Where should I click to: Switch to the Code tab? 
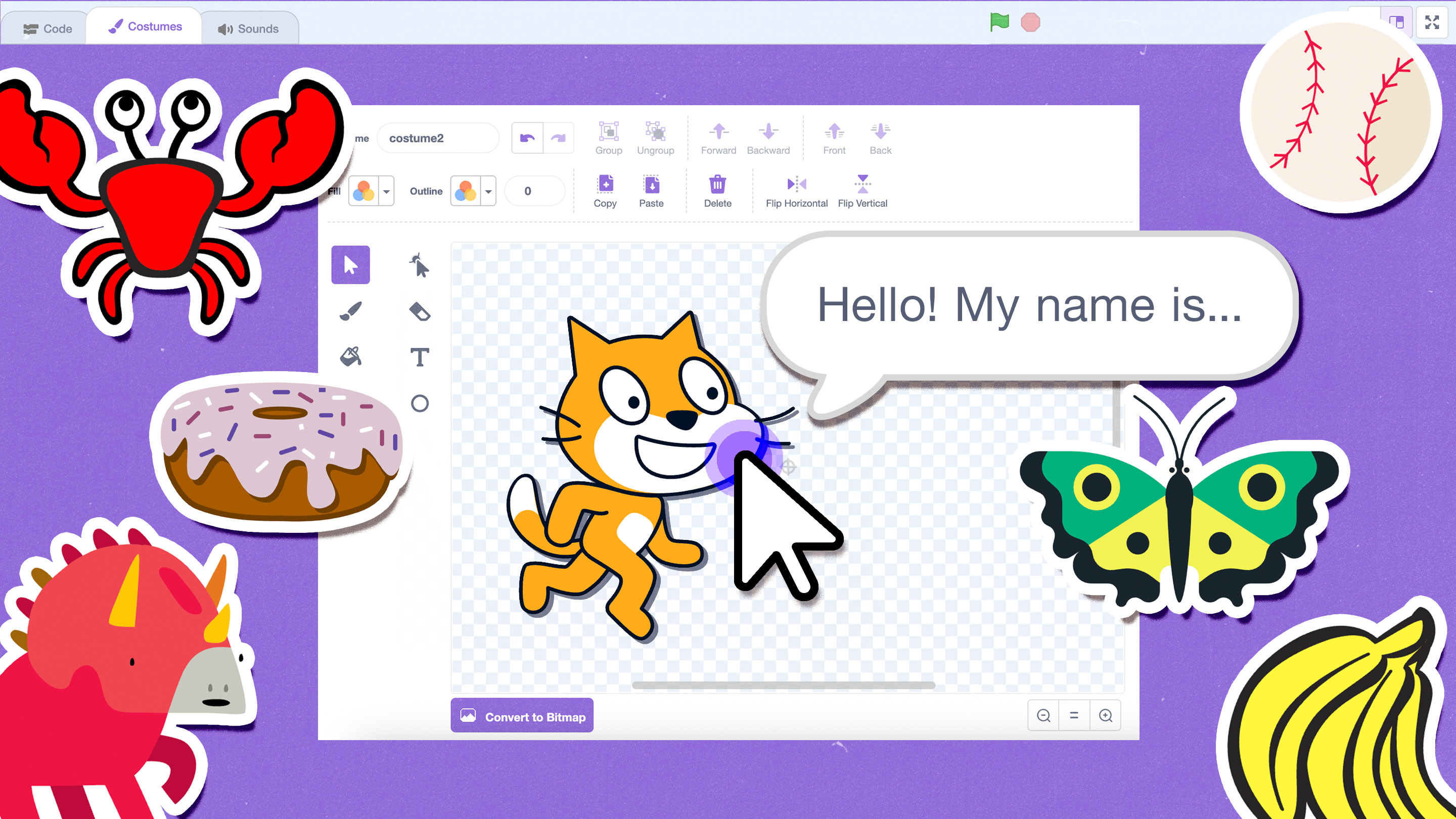pos(47,28)
